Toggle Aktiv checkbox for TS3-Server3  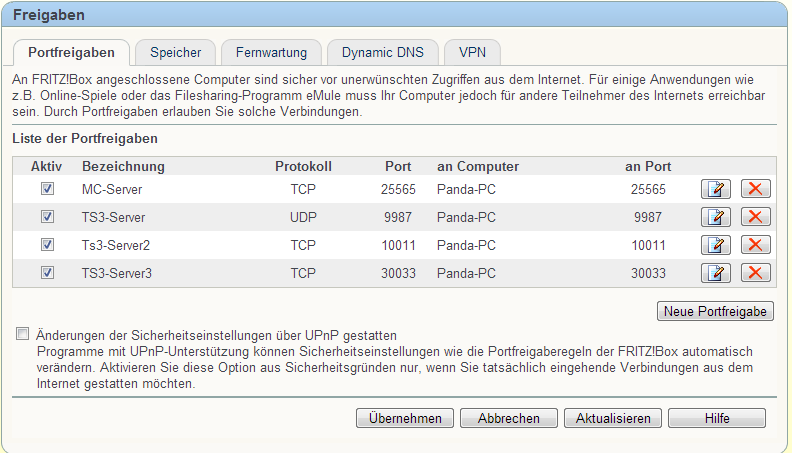[47, 273]
